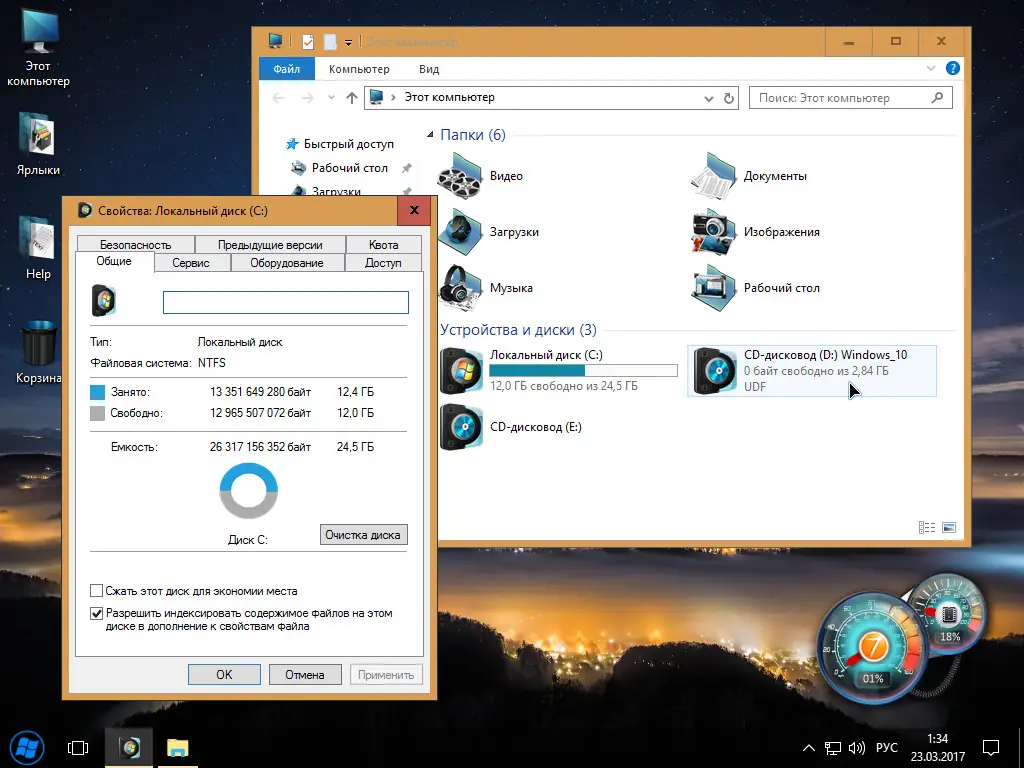1024x768 pixels.
Task: Click Этот компьютер desktop icon
Action: pyautogui.click(x=38, y=48)
